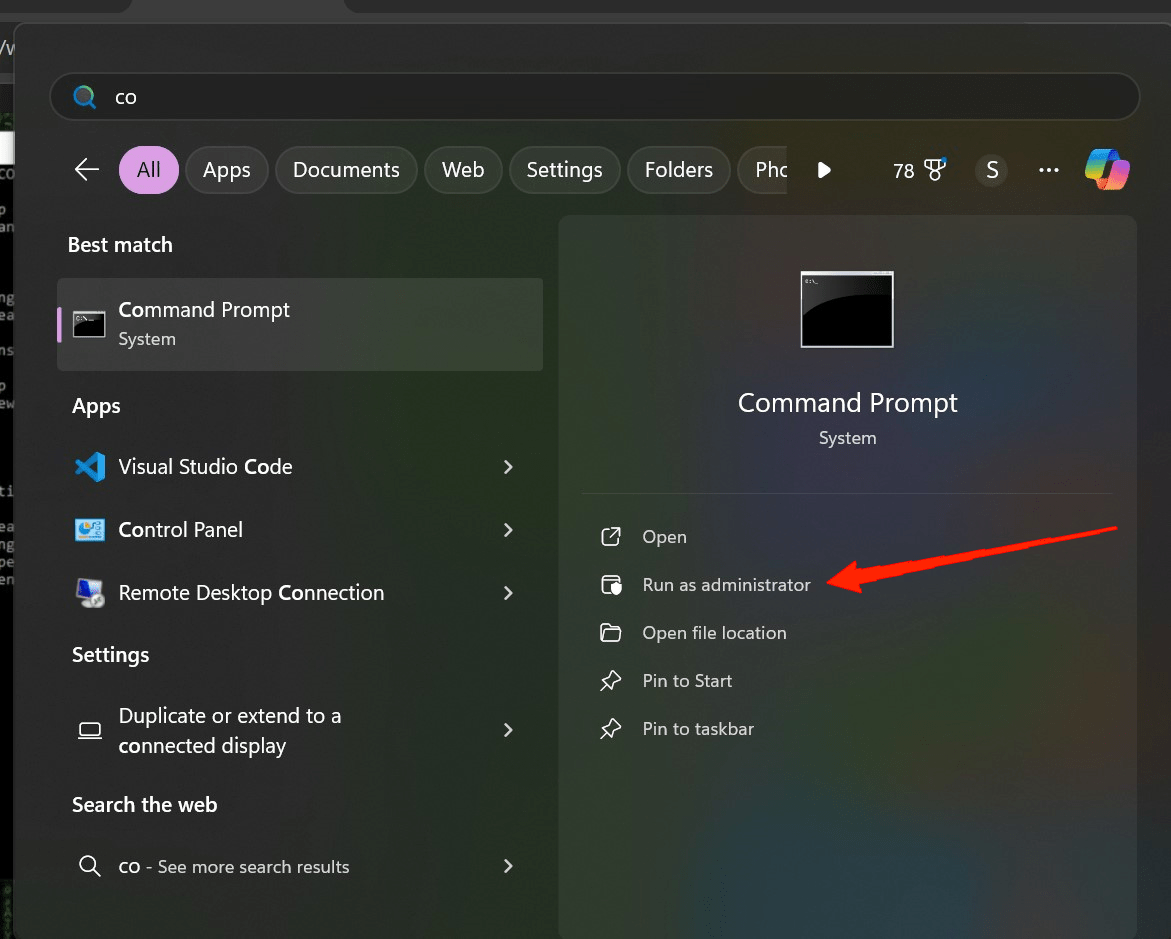Viewport: 1171px width, 939px height.
Task: Click the S user account avatar
Action: (x=992, y=170)
